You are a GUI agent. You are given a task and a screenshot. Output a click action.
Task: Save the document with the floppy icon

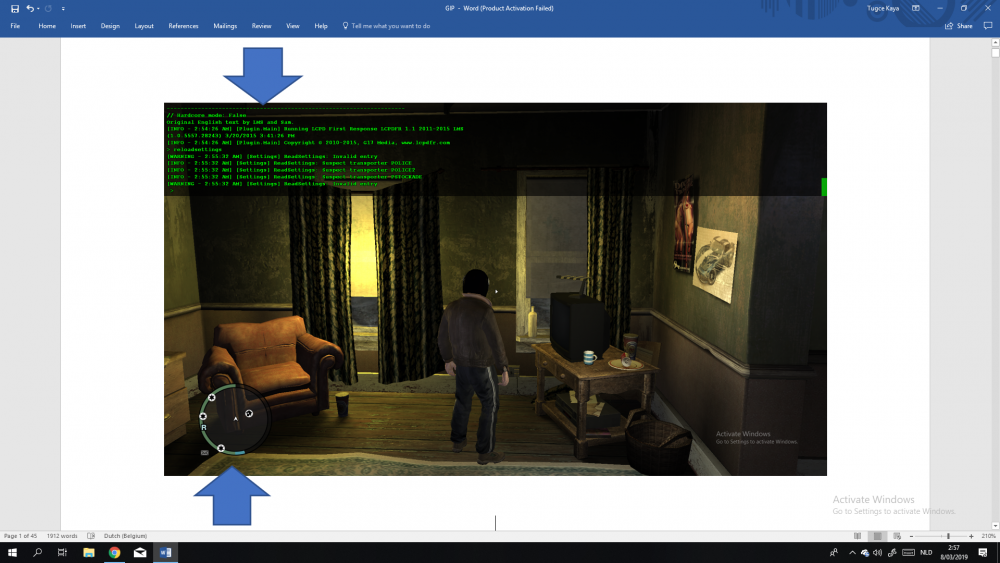pyautogui.click(x=15, y=8)
